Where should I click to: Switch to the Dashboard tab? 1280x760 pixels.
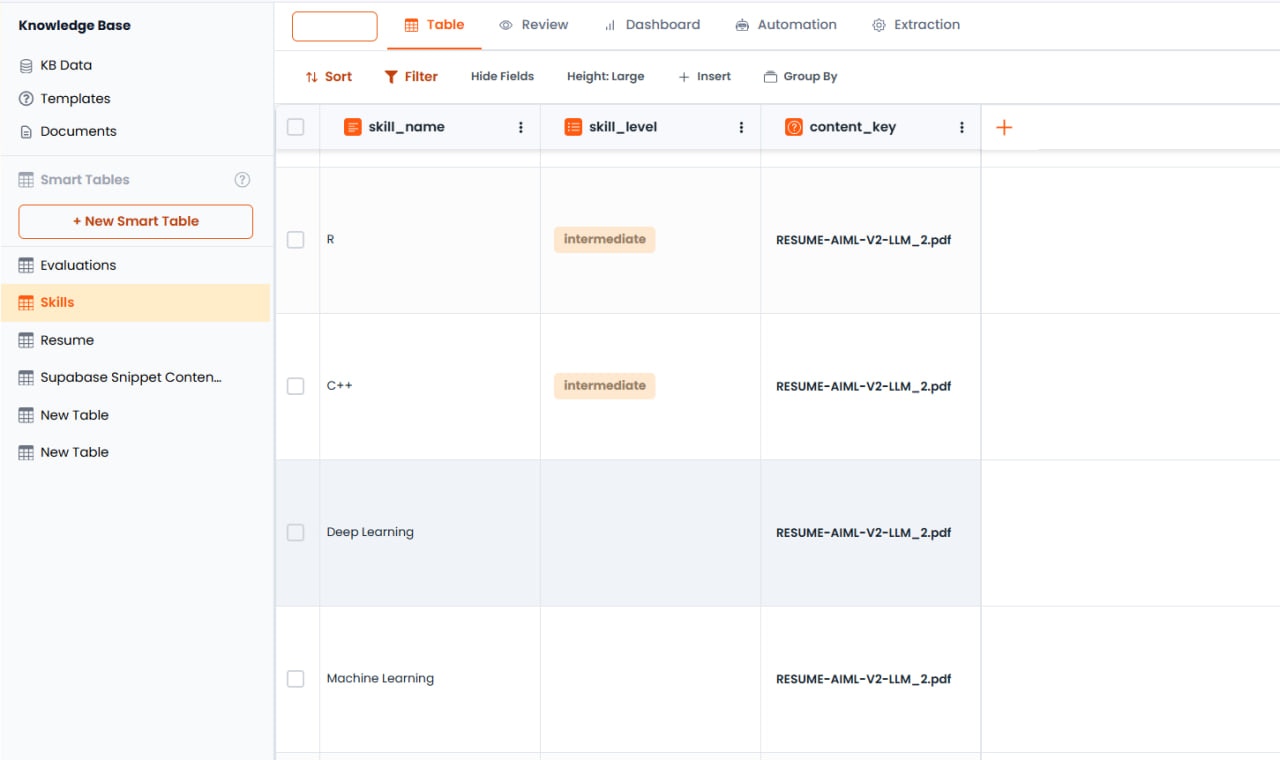[652, 24]
